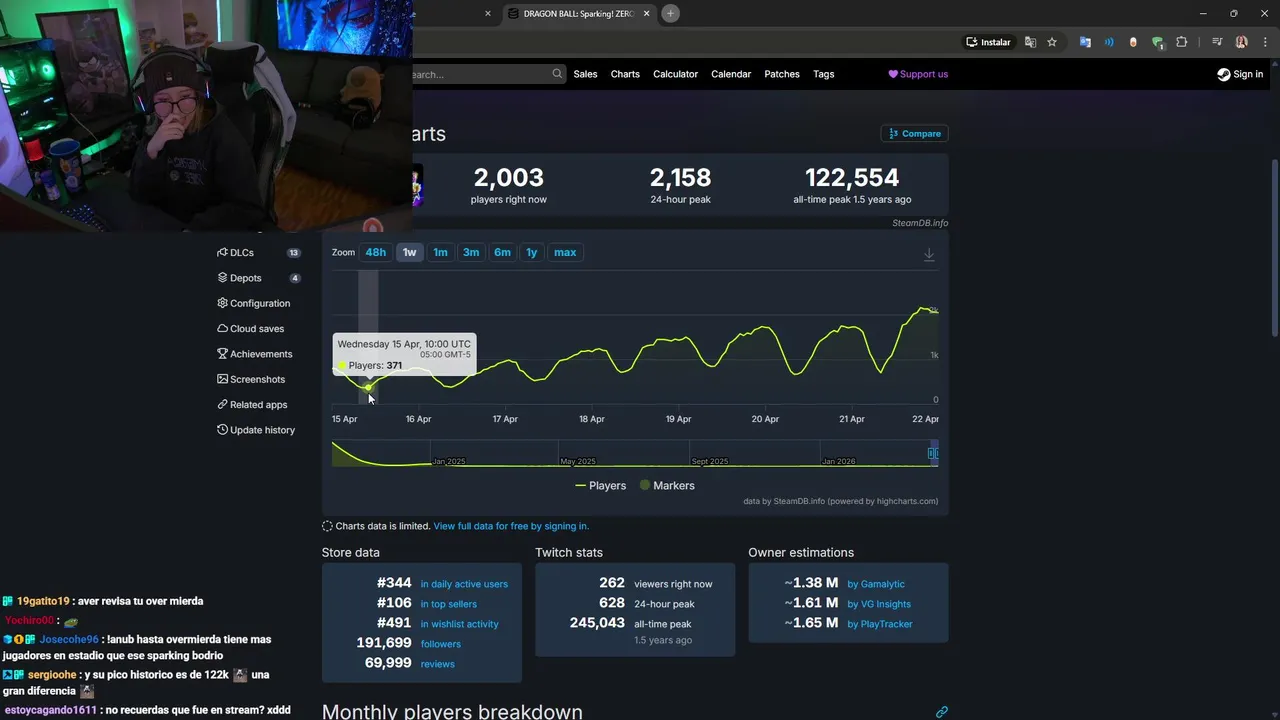Open the Sales menu item

(x=585, y=74)
